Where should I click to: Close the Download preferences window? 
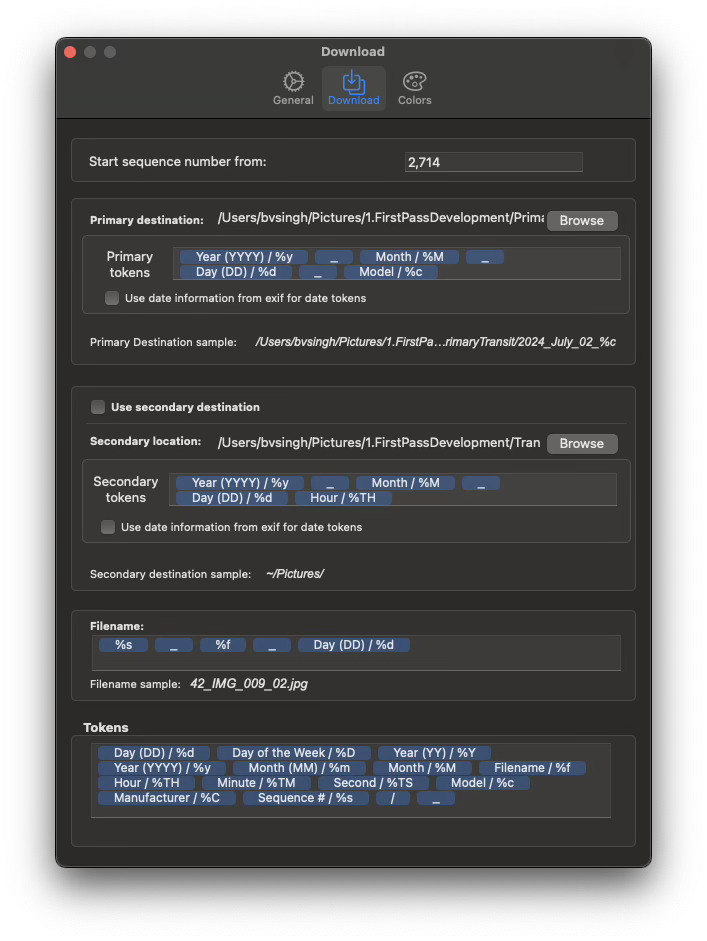pos(70,52)
